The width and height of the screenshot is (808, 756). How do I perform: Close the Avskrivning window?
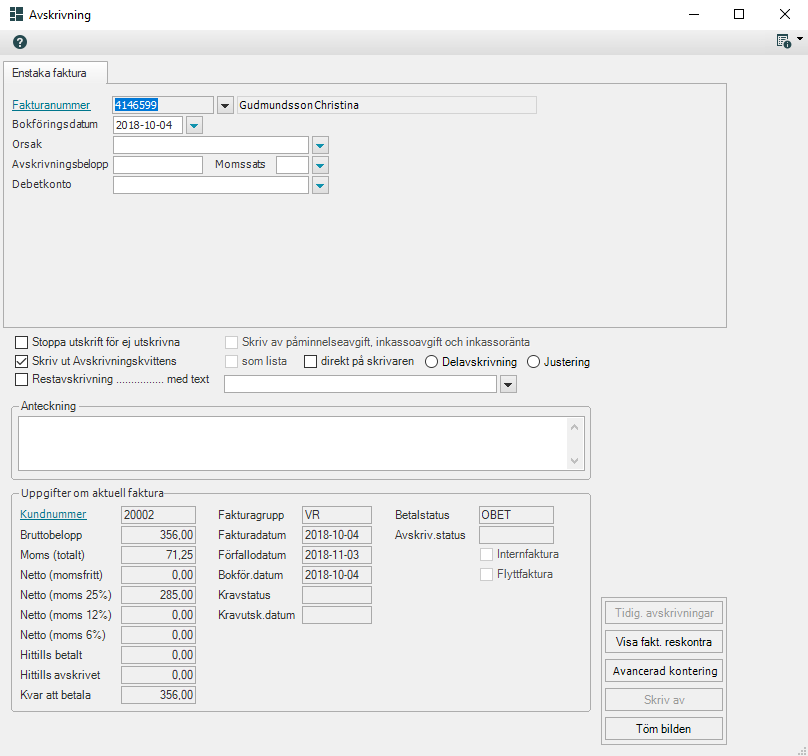click(785, 14)
